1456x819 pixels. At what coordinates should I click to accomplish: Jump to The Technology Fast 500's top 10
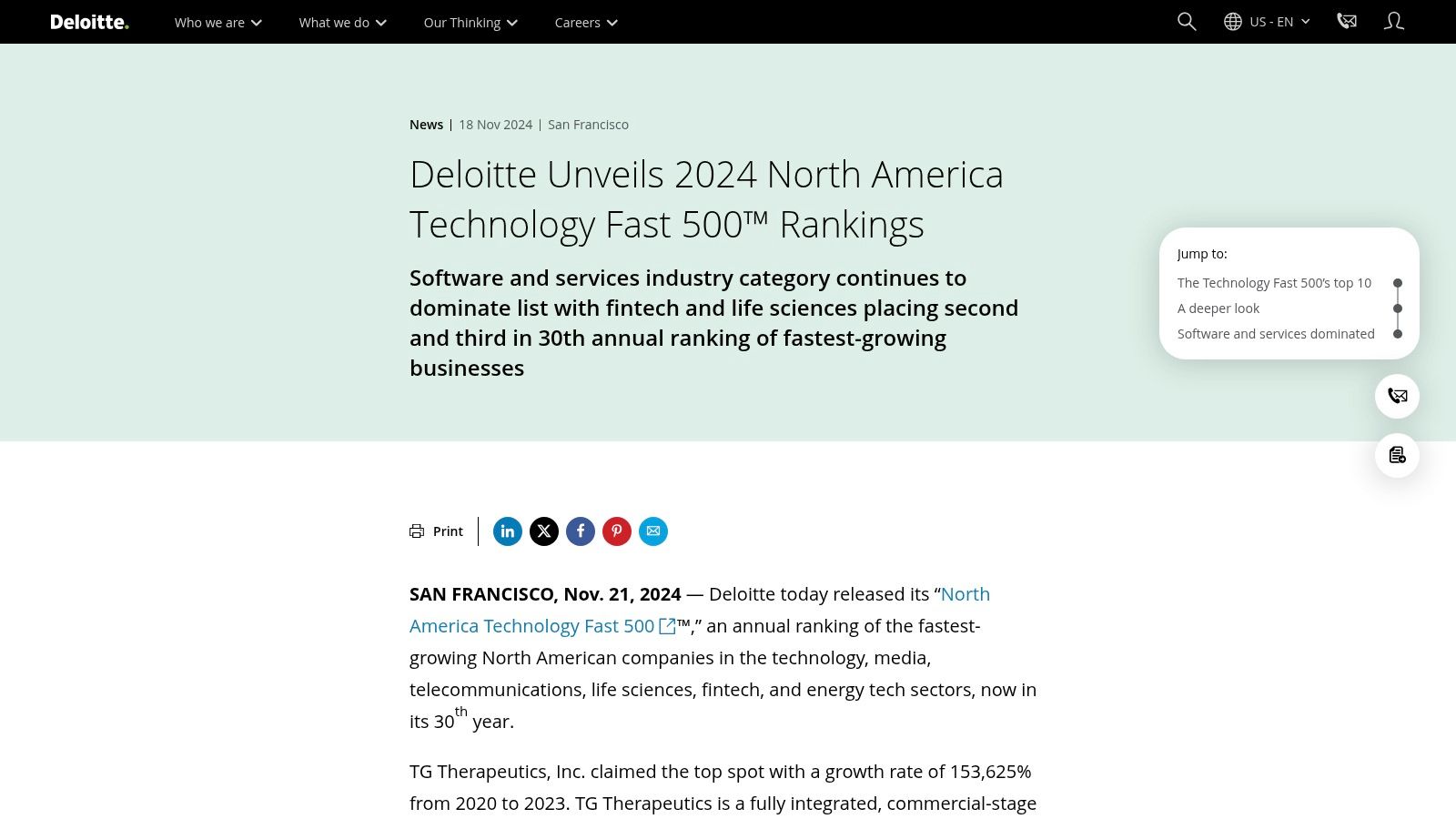(1273, 283)
